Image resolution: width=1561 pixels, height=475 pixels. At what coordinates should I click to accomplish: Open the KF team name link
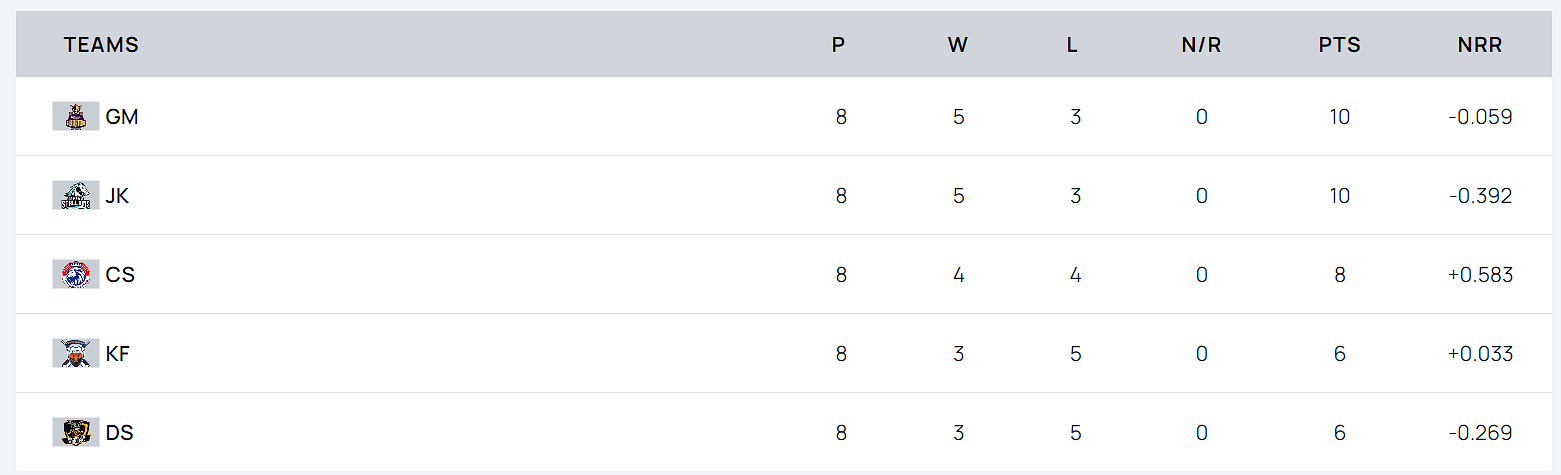pos(118,354)
